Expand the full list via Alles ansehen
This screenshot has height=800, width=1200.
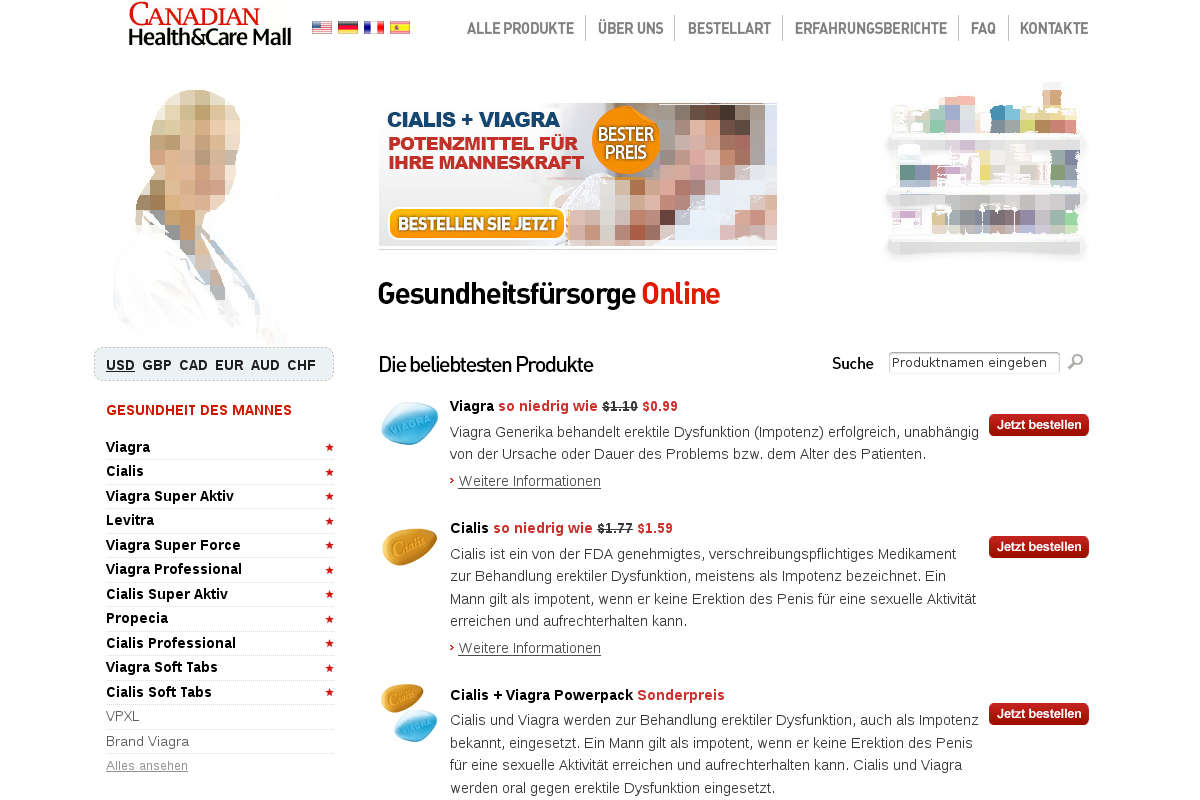click(147, 766)
